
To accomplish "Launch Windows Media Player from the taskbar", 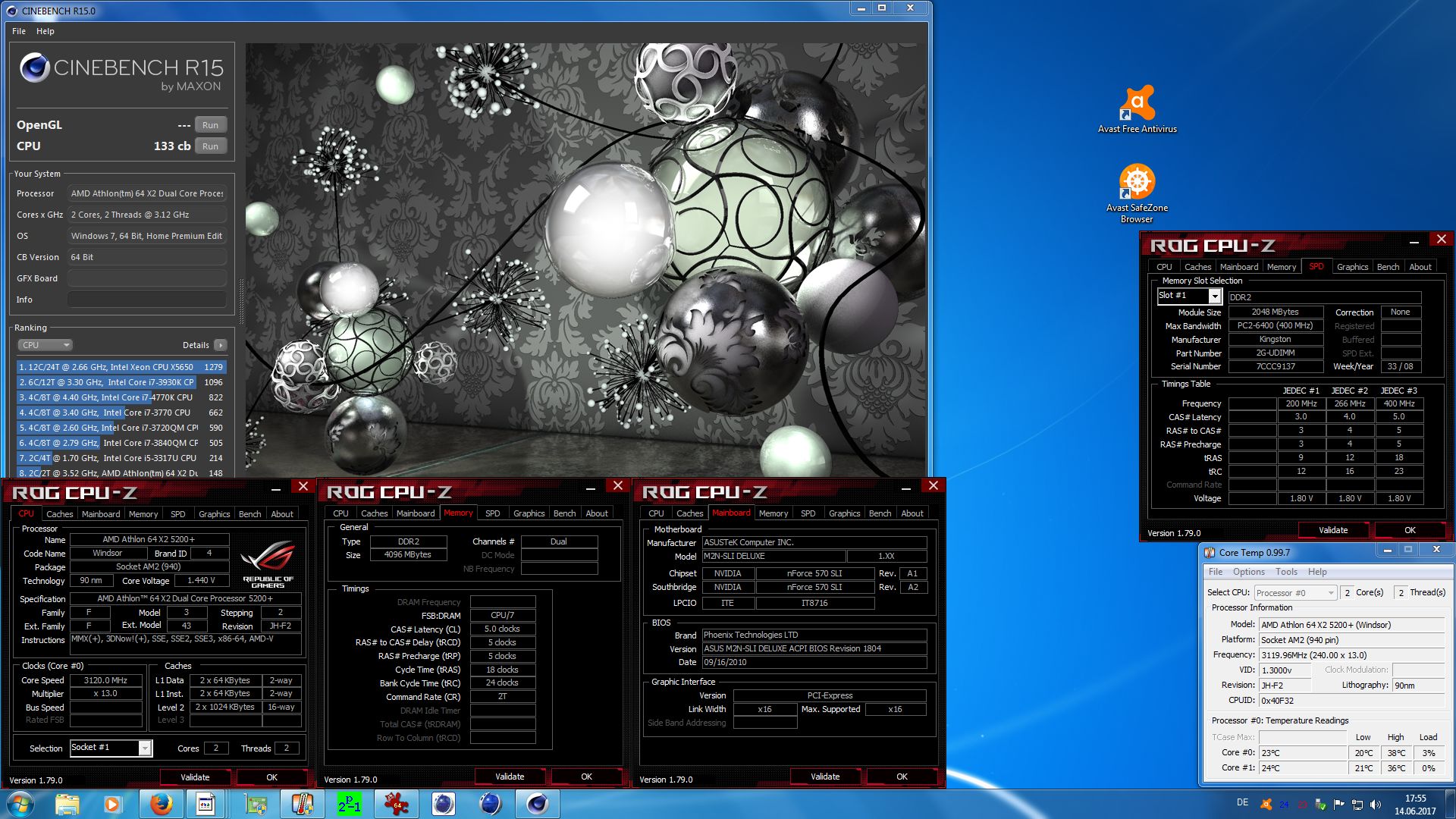I will point(112,804).
